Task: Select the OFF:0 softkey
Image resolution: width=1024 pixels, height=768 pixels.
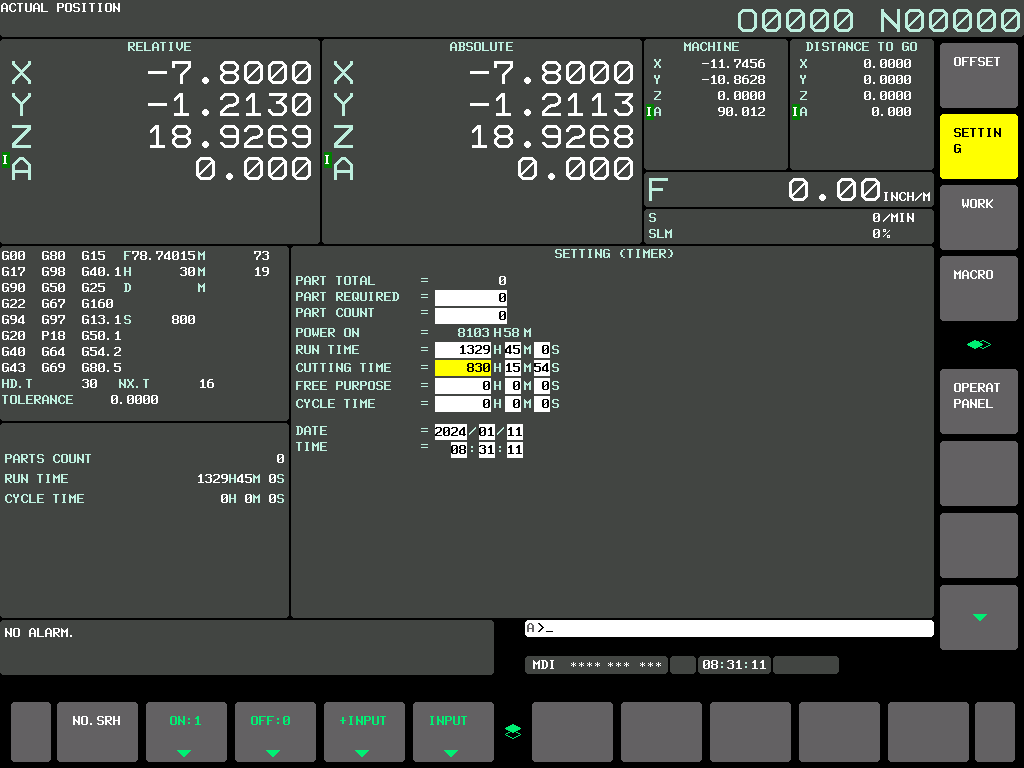Action: point(275,731)
